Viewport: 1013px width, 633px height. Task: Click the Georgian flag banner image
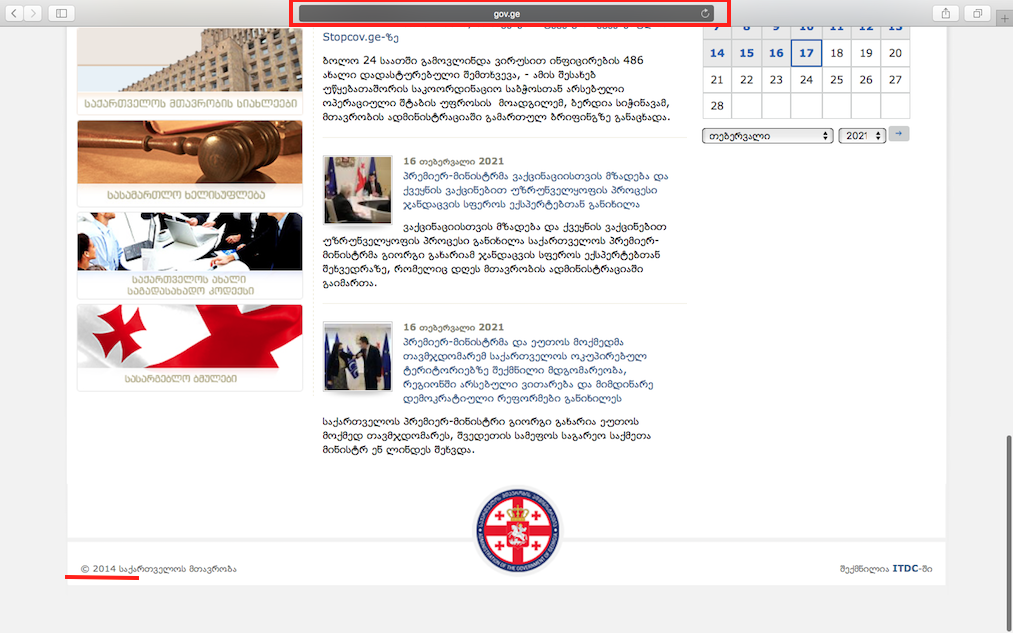[x=190, y=337]
